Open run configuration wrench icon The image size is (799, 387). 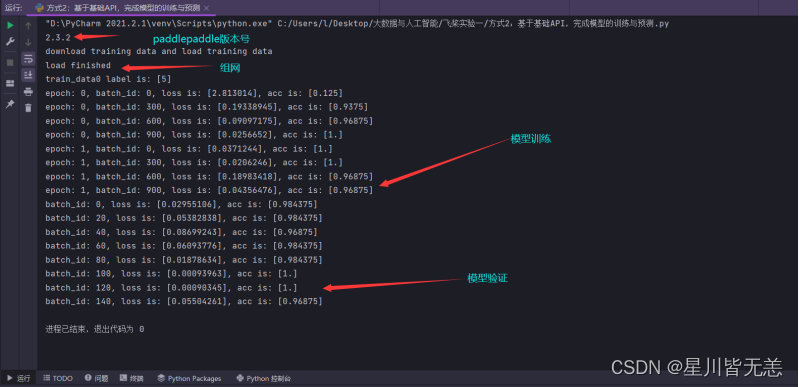10,42
